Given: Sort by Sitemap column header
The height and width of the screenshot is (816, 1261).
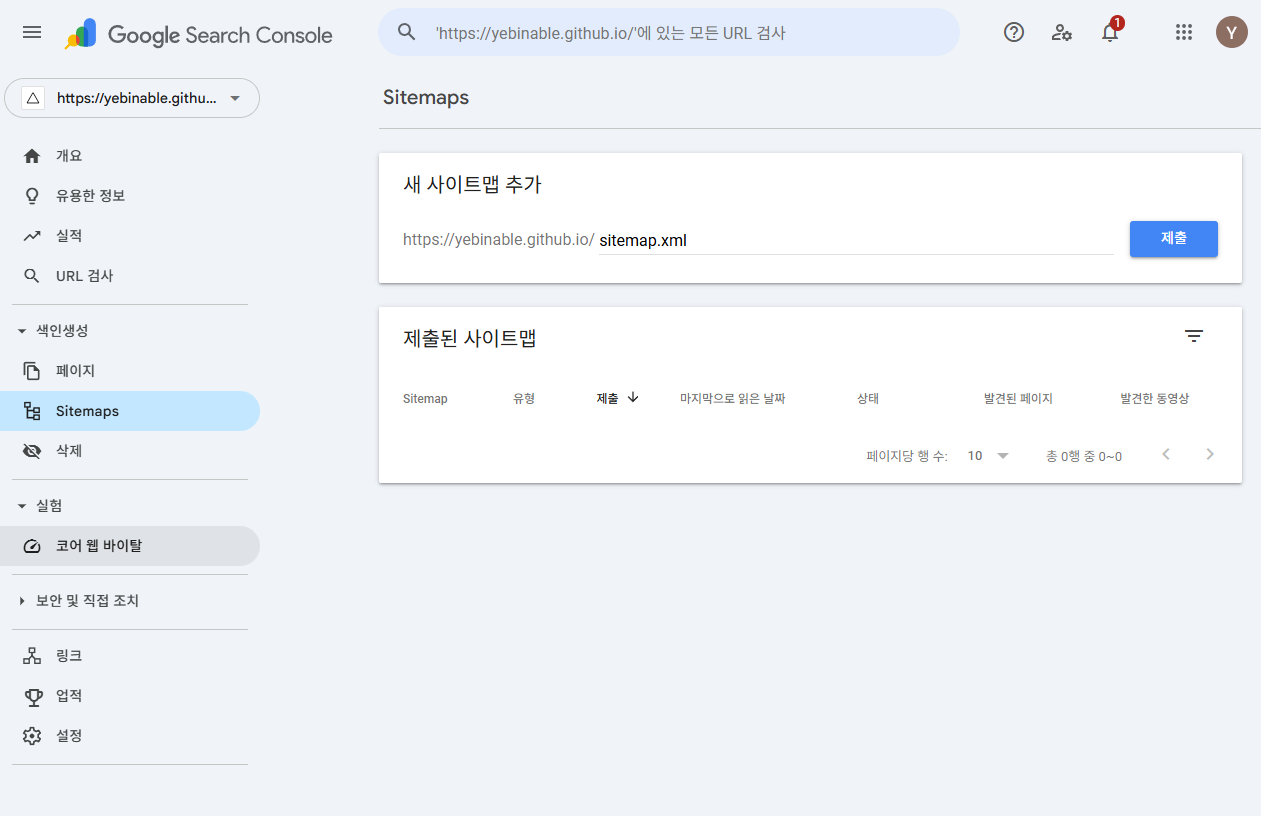Looking at the screenshot, I should click(x=425, y=398).
